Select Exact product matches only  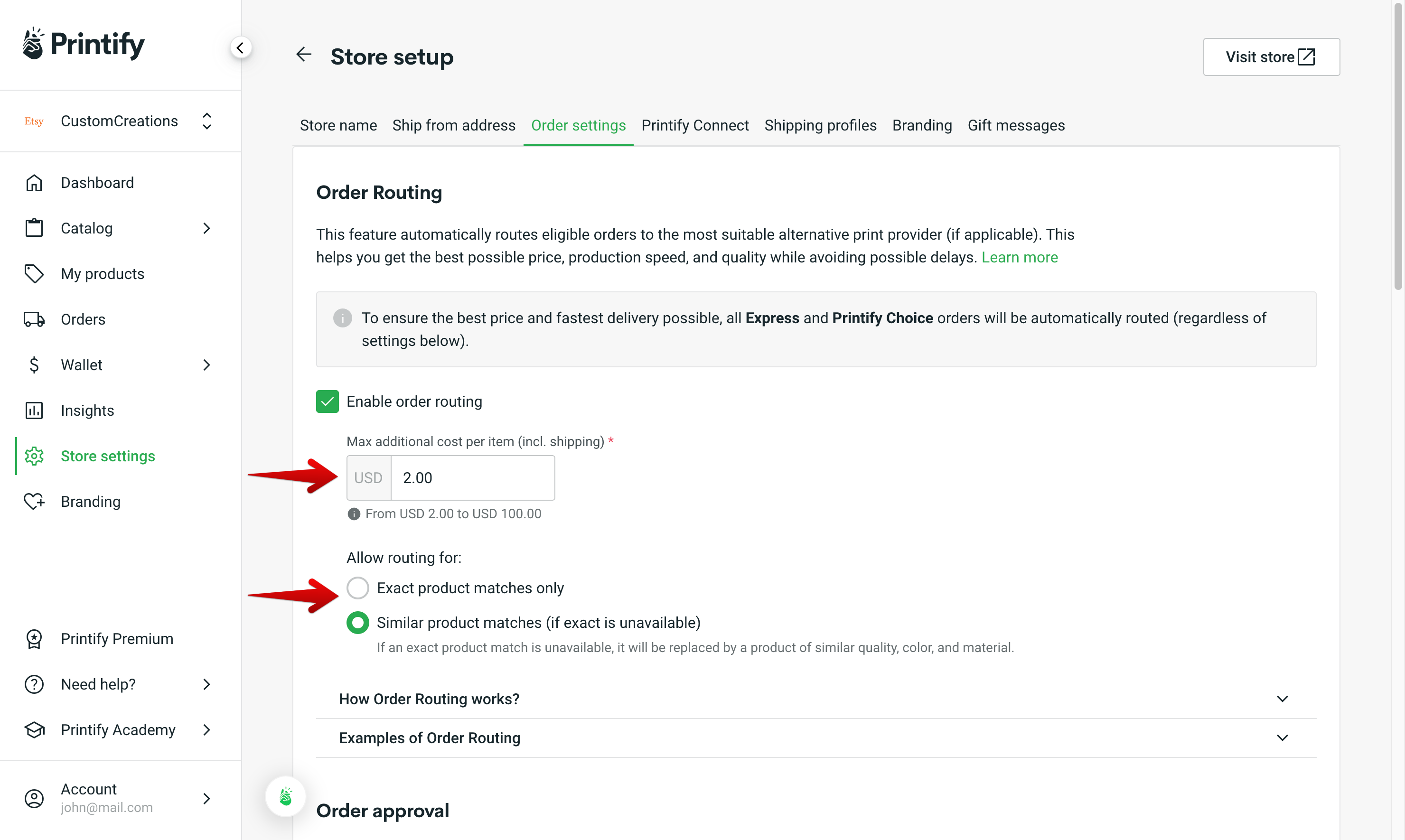click(x=358, y=588)
